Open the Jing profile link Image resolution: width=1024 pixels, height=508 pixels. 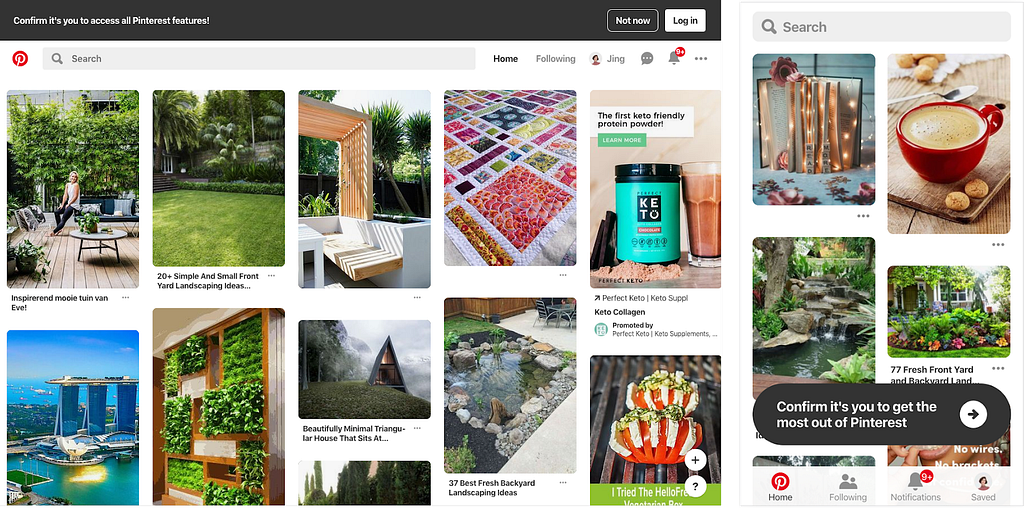coord(607,59)
